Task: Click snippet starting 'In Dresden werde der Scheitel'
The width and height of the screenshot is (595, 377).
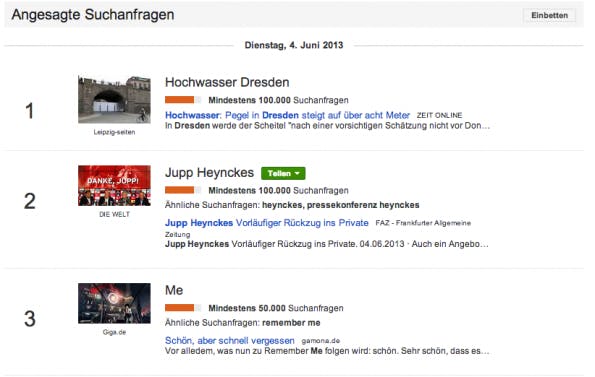Action: click(327, 126)
